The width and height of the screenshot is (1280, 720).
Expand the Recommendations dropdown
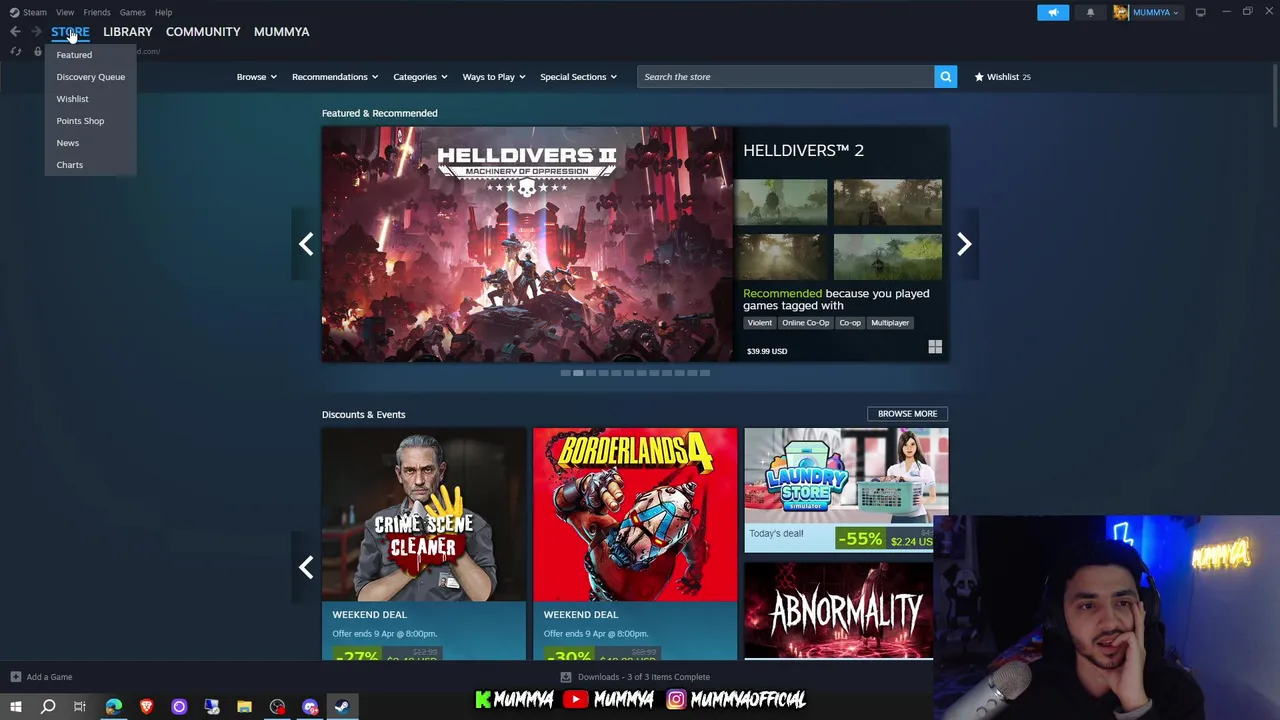coord(335,77)
